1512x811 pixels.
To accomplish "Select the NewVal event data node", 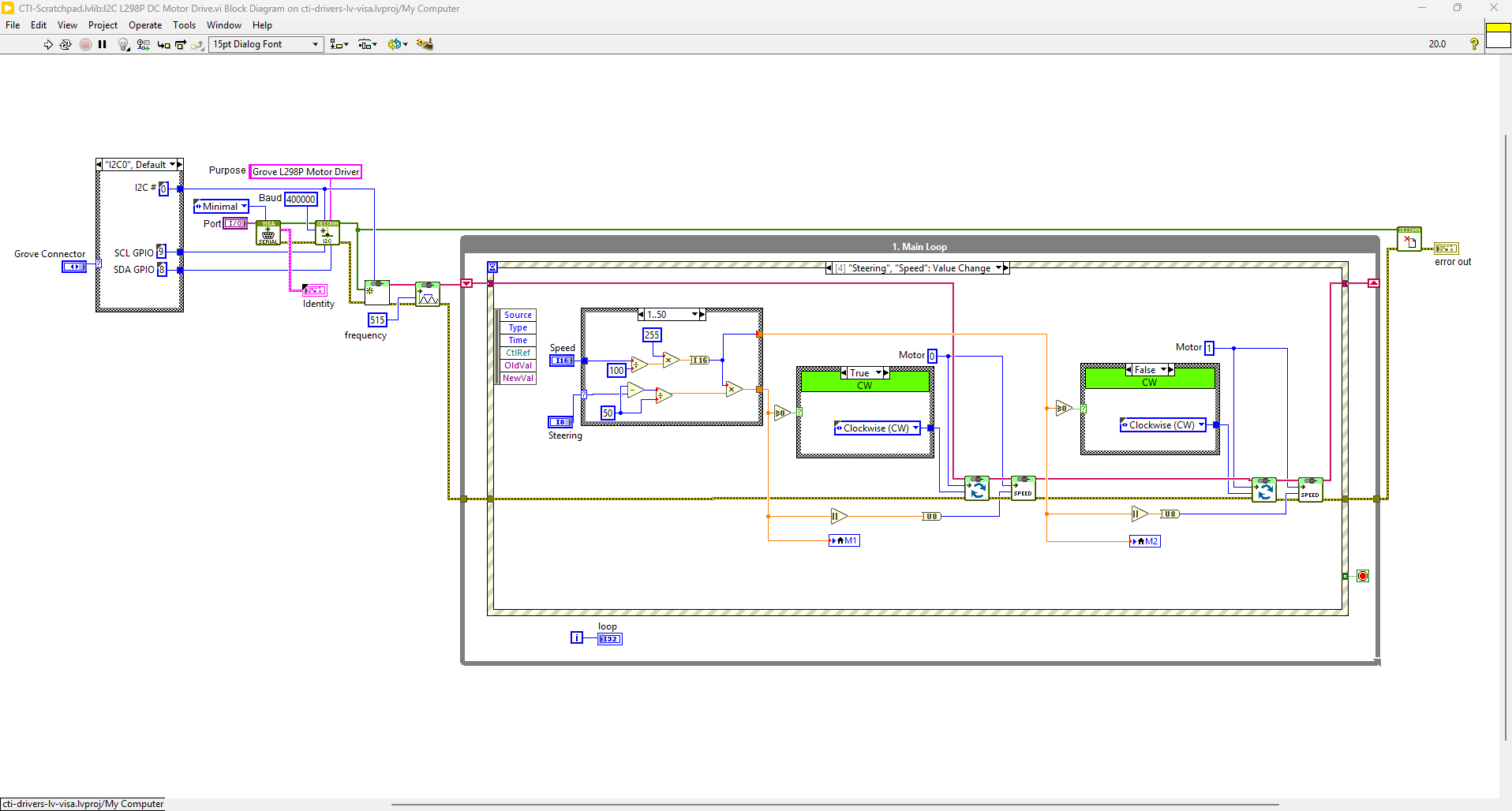I will click(x=518, y=379).
